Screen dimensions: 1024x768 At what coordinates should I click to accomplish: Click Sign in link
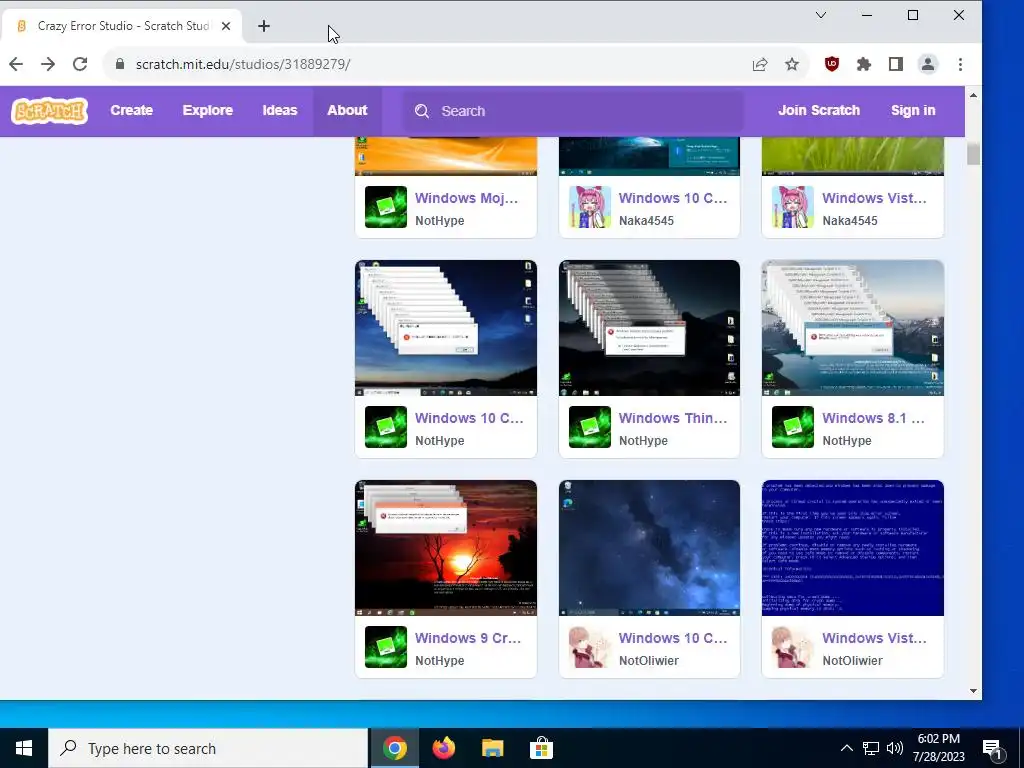[913, 111]
